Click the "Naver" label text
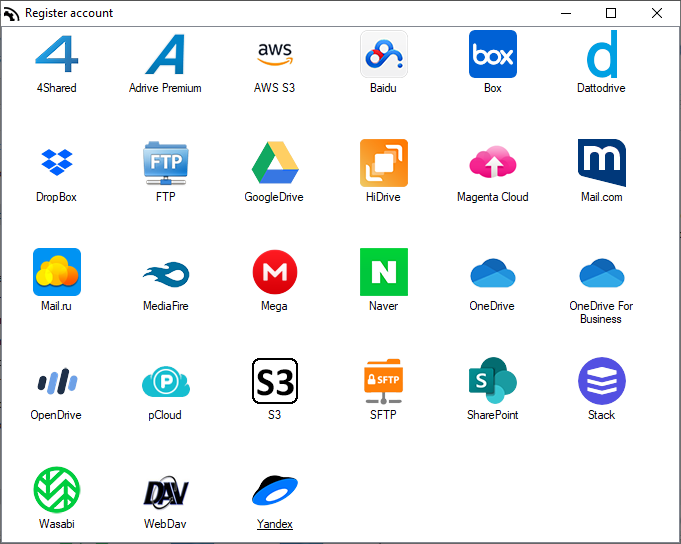Viewport: 681px width, 544px height. 383,306
